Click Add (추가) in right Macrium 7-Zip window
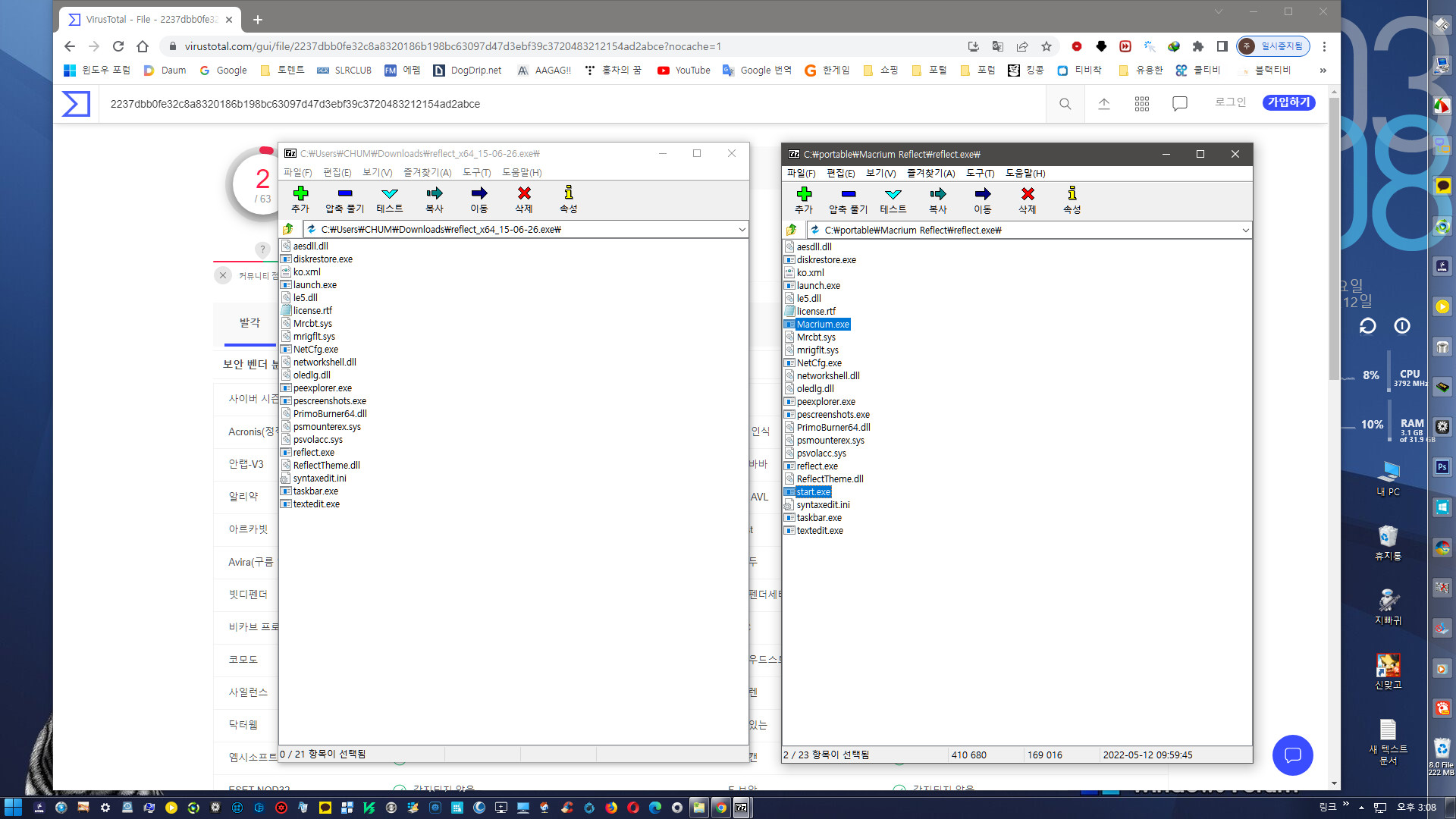Viewport: 1456px width, 819px height. [x=804, y=200]
